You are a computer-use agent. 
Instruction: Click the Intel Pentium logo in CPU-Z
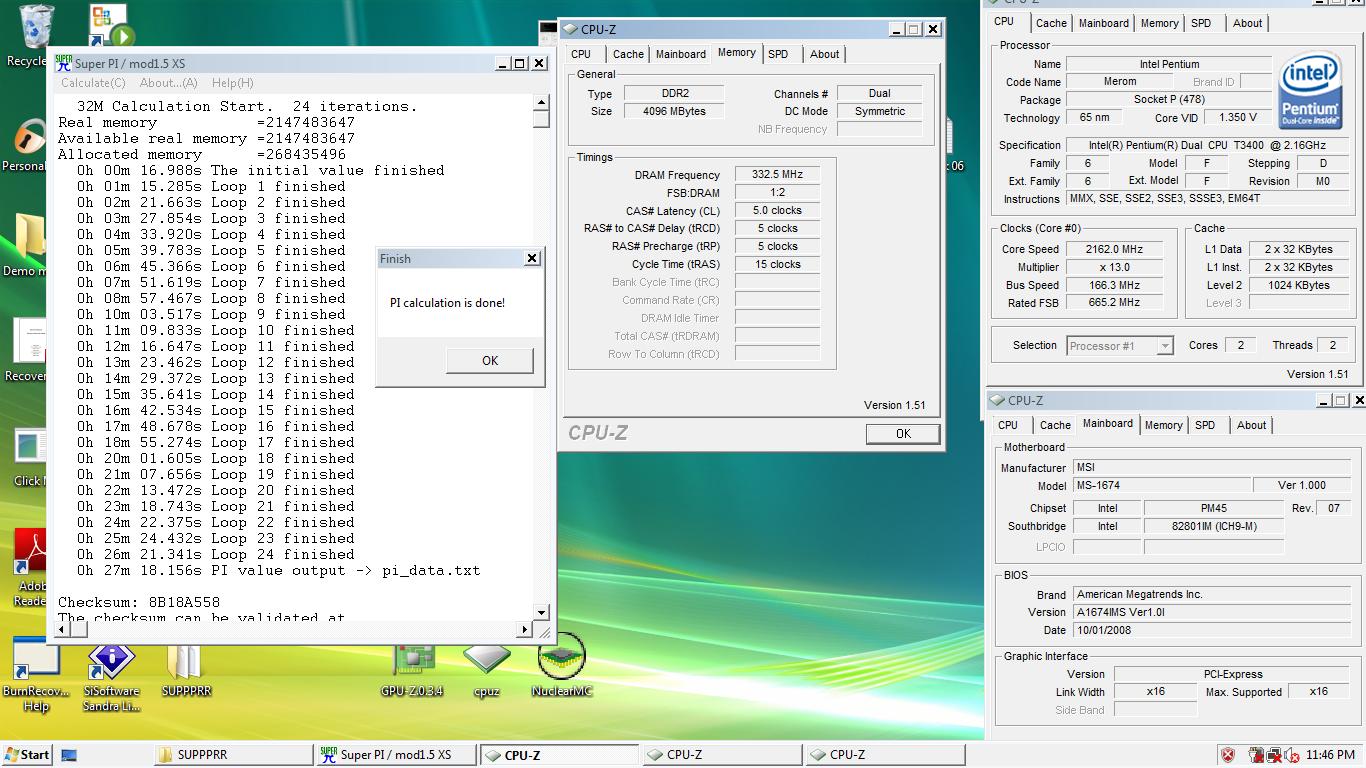1310,92
